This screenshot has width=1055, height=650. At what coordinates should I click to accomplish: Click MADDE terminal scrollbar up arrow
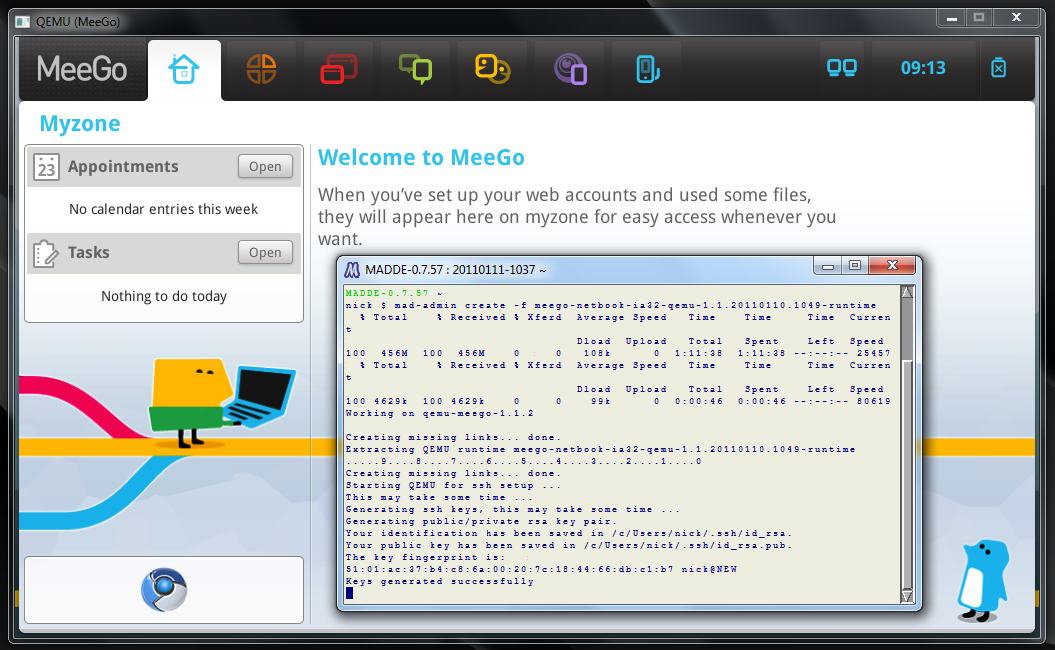[907, 293]
